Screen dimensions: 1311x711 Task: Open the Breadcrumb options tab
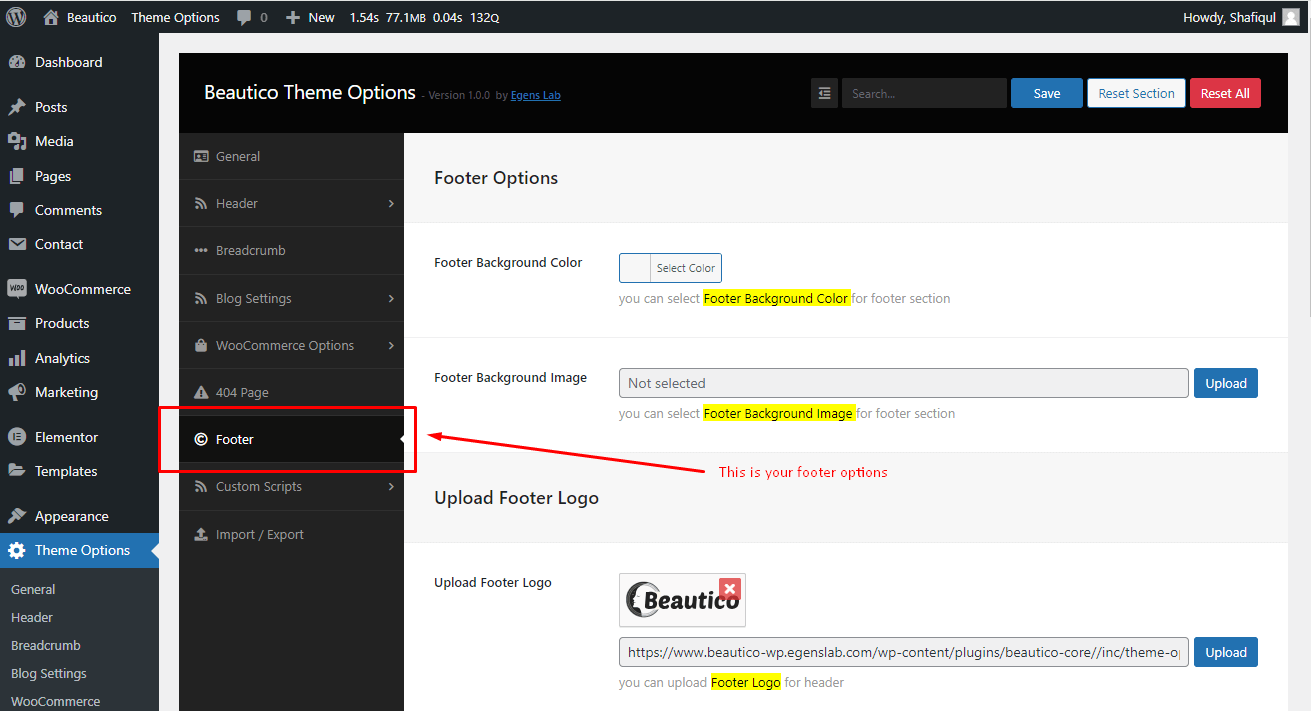pos(291,250)
